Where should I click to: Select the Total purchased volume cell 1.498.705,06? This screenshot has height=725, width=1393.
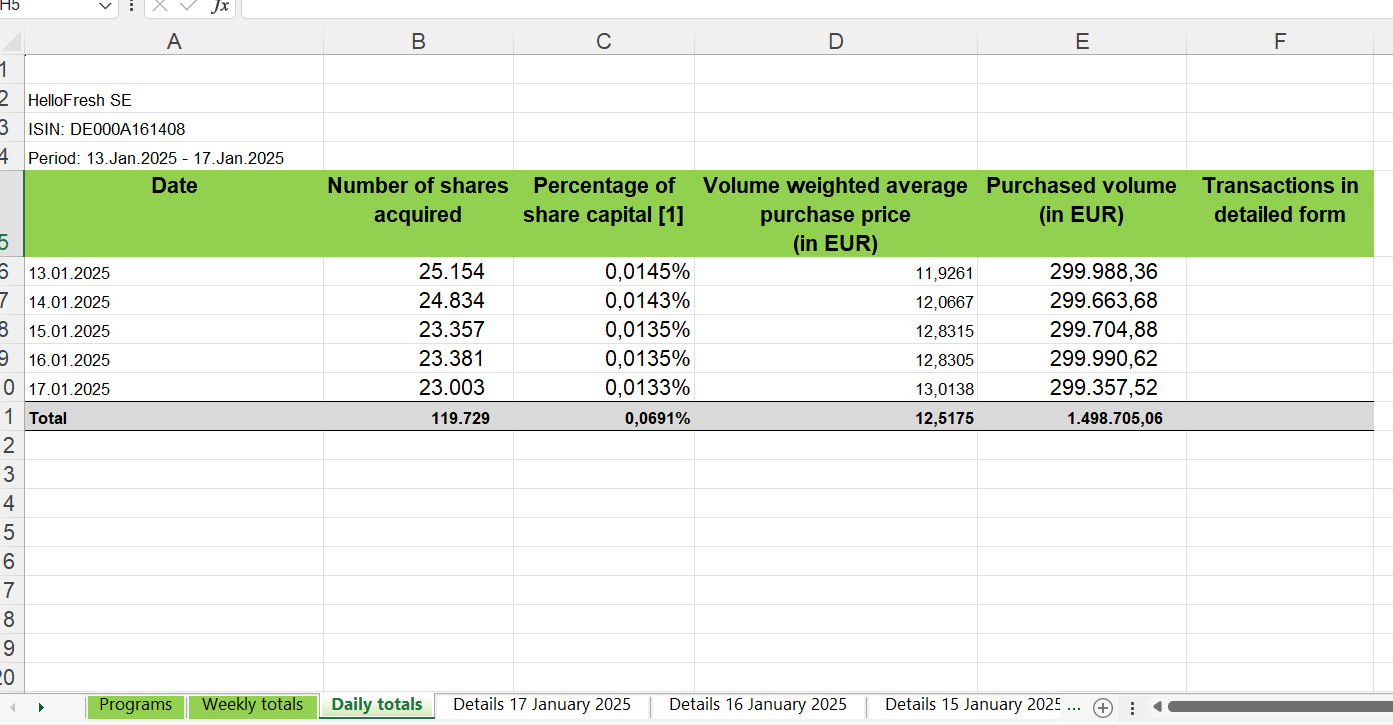tap(1081, 419)
